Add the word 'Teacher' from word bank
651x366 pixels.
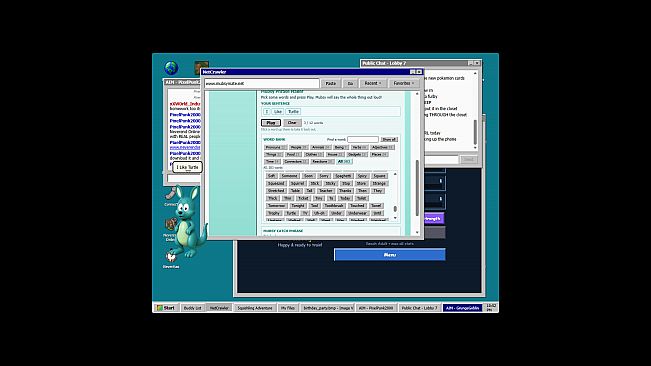point(326,191)
